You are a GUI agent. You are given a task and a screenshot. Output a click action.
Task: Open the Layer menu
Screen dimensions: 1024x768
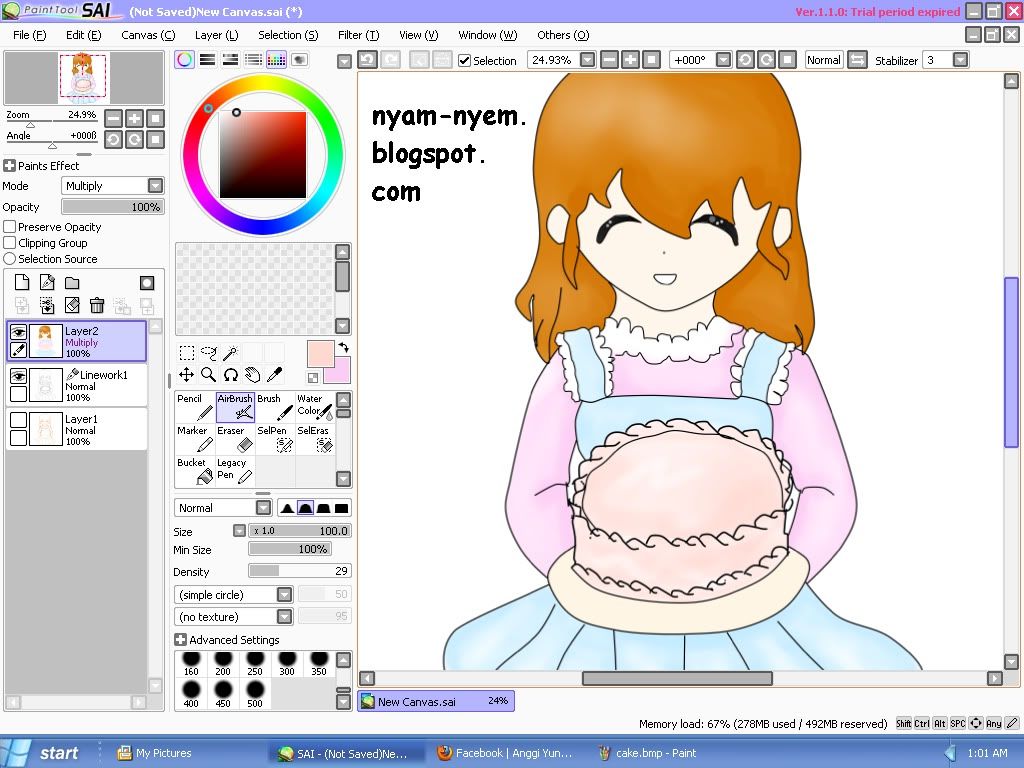tap(216, 35)
